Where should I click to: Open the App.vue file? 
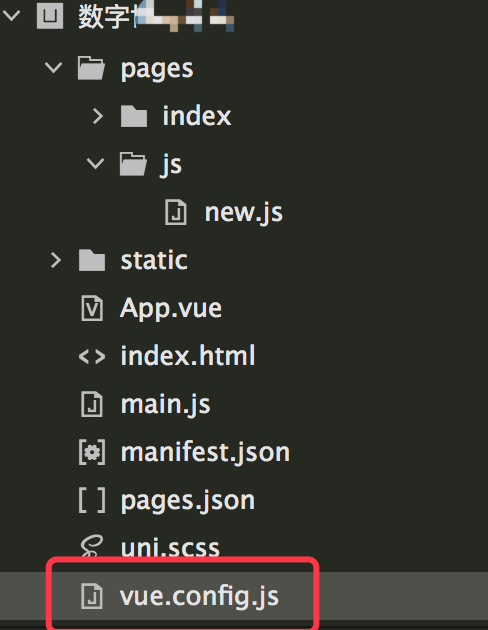171,309
